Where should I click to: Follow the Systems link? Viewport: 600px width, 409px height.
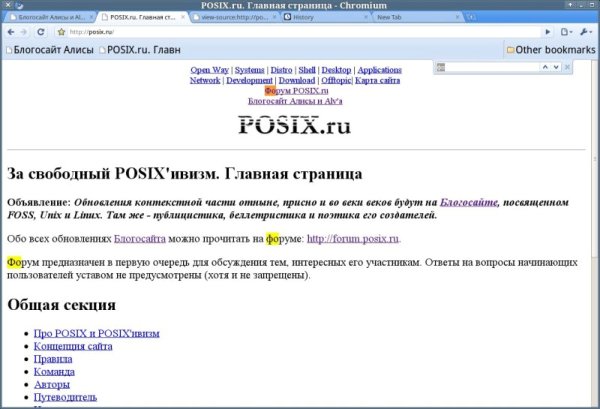[249, 70]
